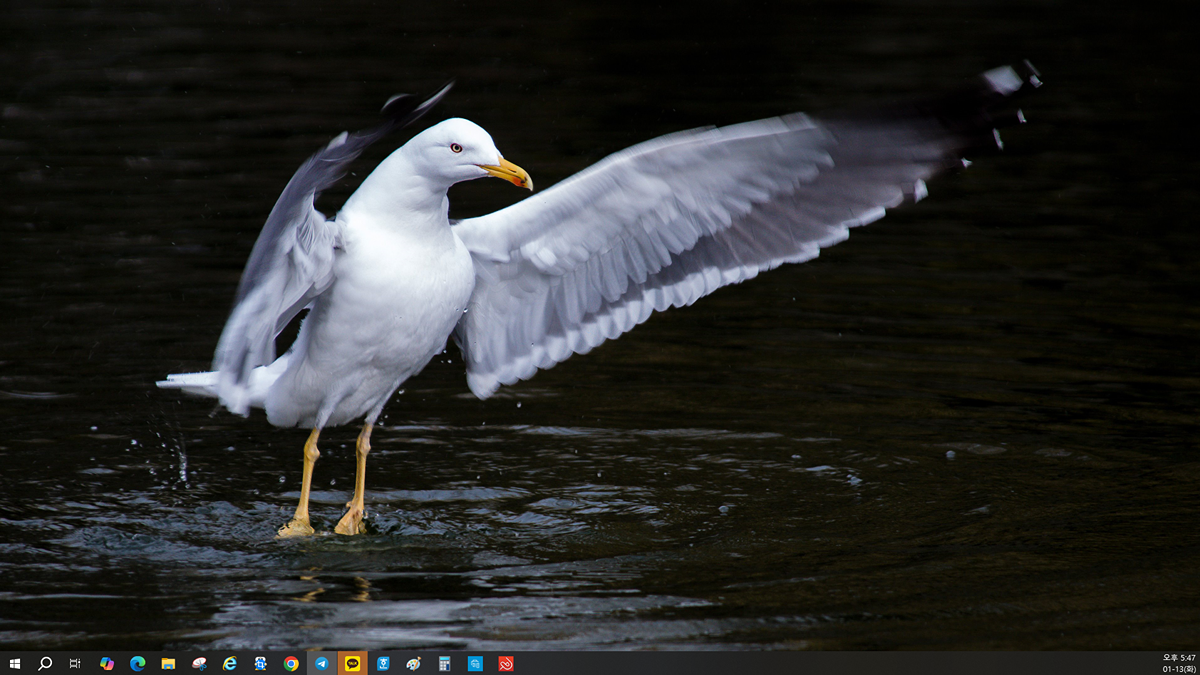The width and height of the screenshot is (1200, 675).
Task: Open Microsoft Edge browser
Action: [138, 663]
